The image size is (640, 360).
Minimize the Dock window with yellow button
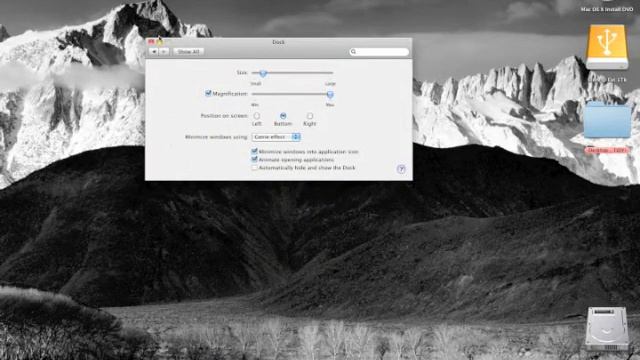[160, 42]
